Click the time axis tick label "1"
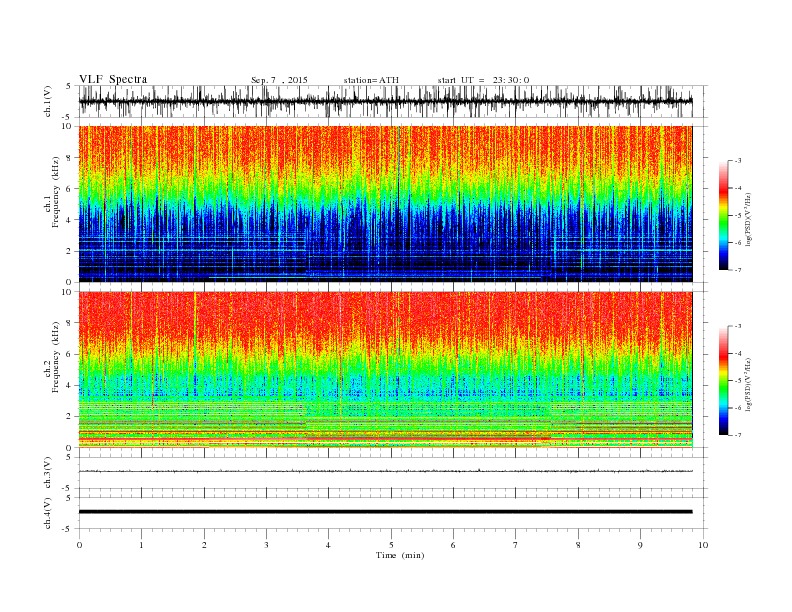 click(x=141, y=545)
